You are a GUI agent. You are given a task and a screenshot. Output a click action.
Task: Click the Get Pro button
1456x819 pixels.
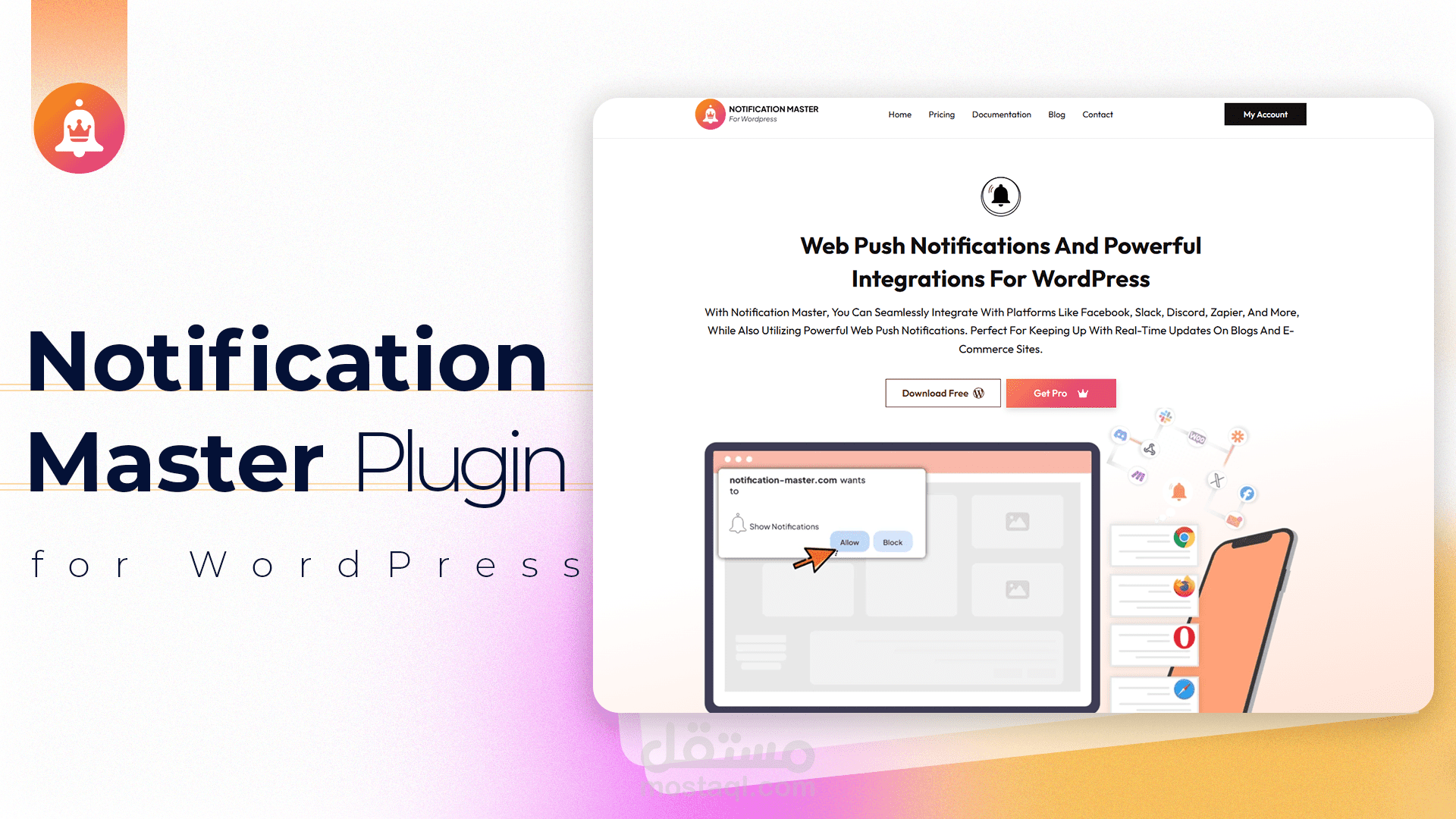tap(1060, 393)
